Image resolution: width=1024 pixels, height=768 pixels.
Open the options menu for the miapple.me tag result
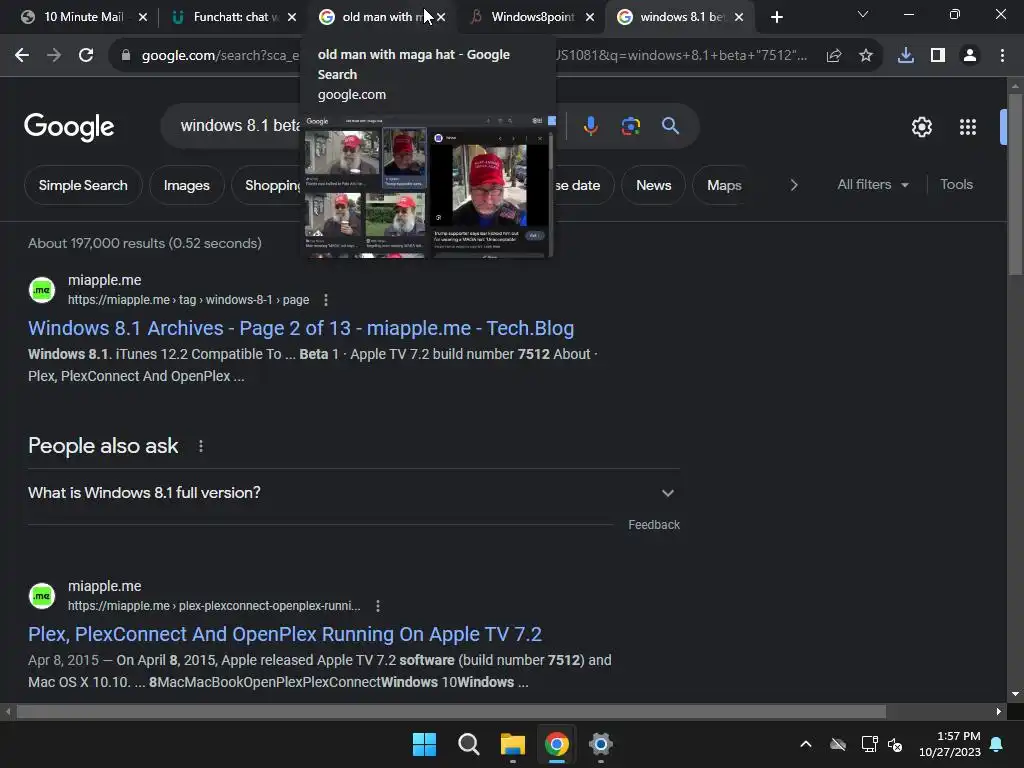coord(326,300)
